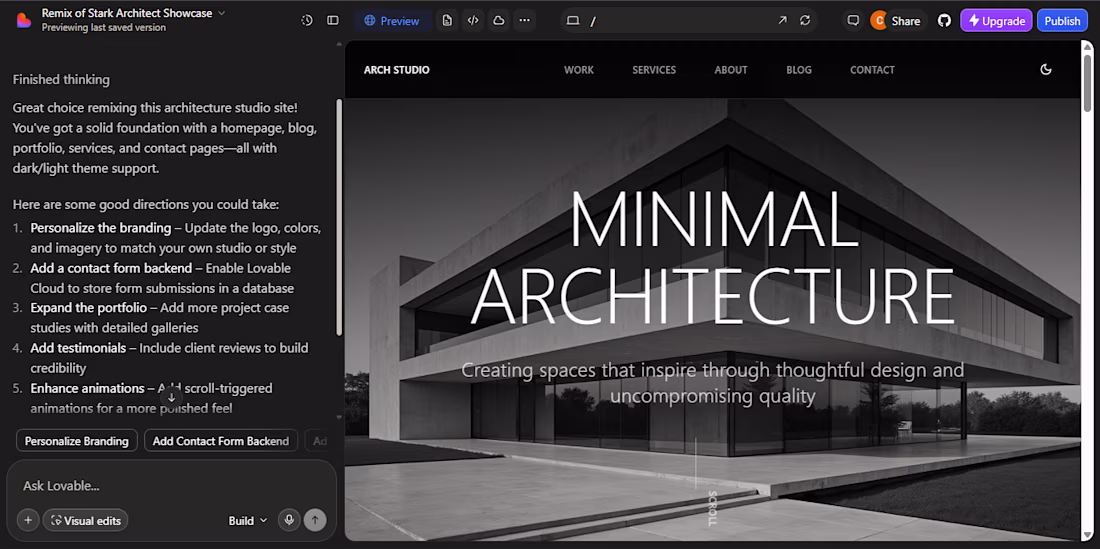Click the Personalize Branding suggestion chip

[x=76, y=441]
